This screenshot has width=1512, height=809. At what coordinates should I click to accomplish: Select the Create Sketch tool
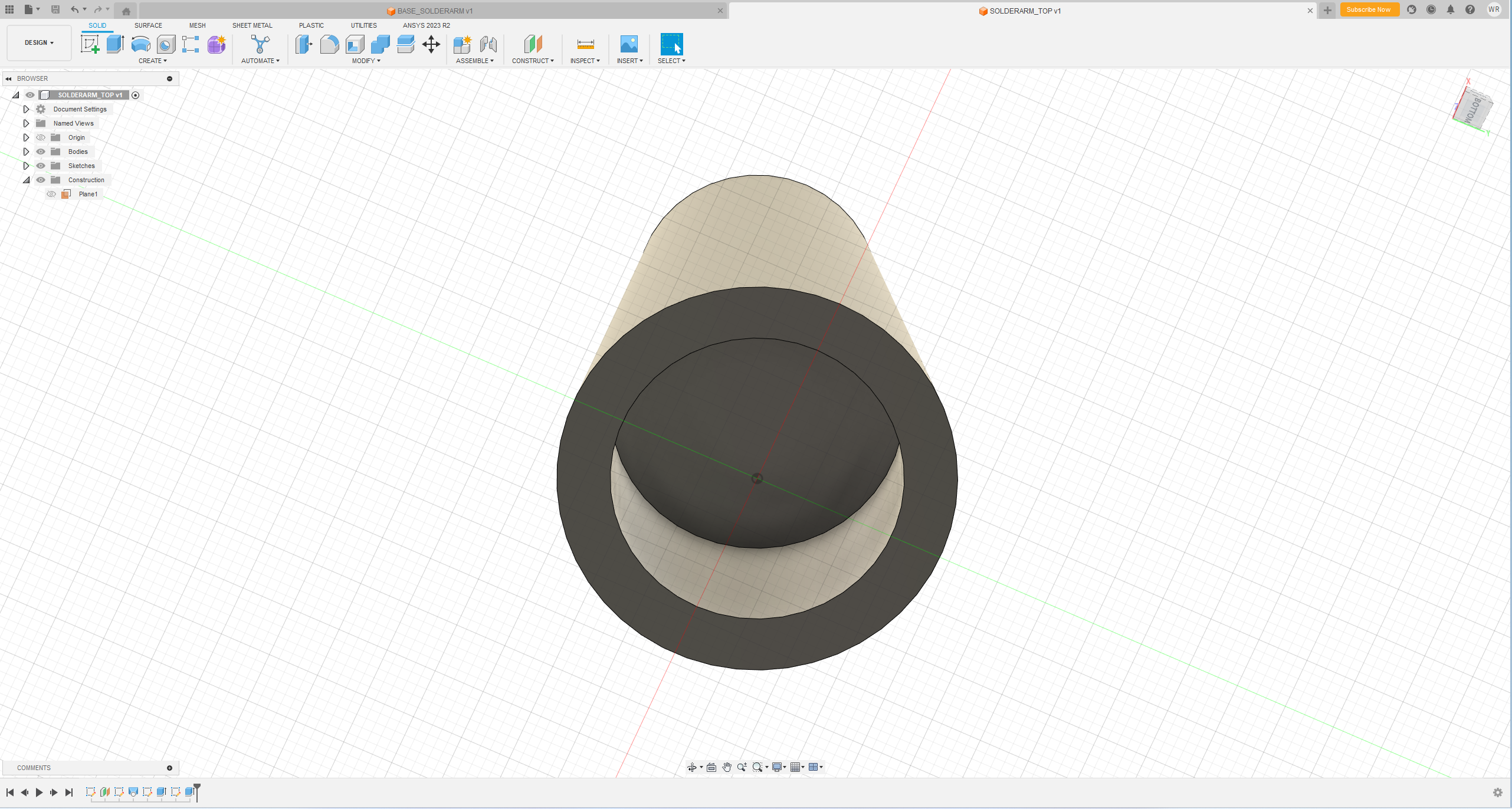click(x=90, y=44)
